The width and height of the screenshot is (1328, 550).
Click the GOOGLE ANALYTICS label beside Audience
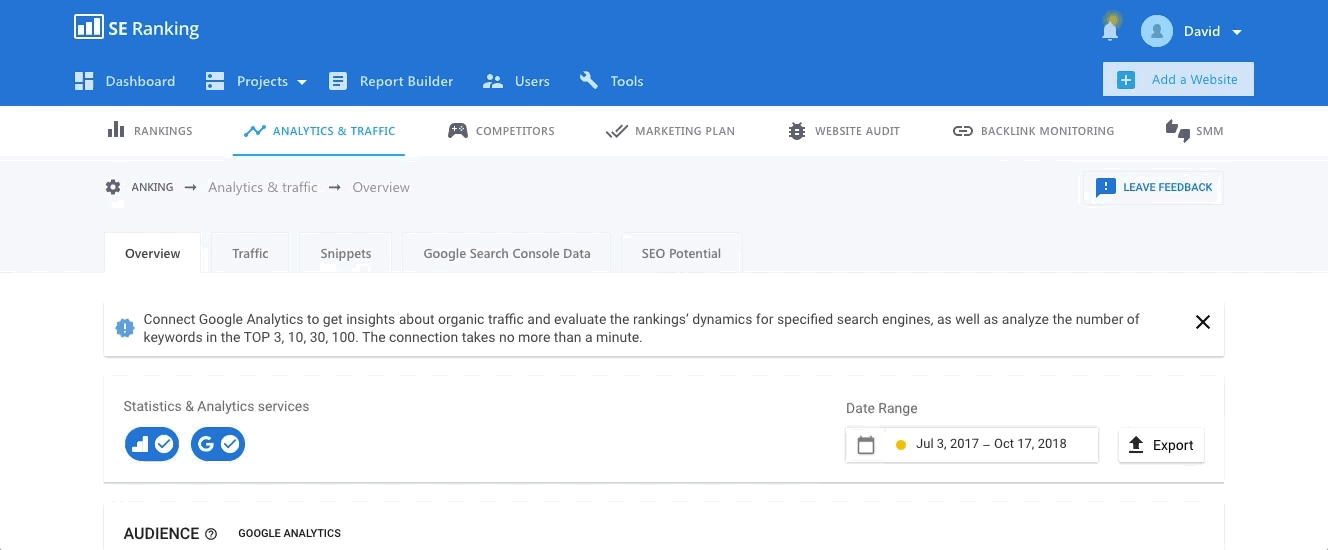[x=289, y=534]
